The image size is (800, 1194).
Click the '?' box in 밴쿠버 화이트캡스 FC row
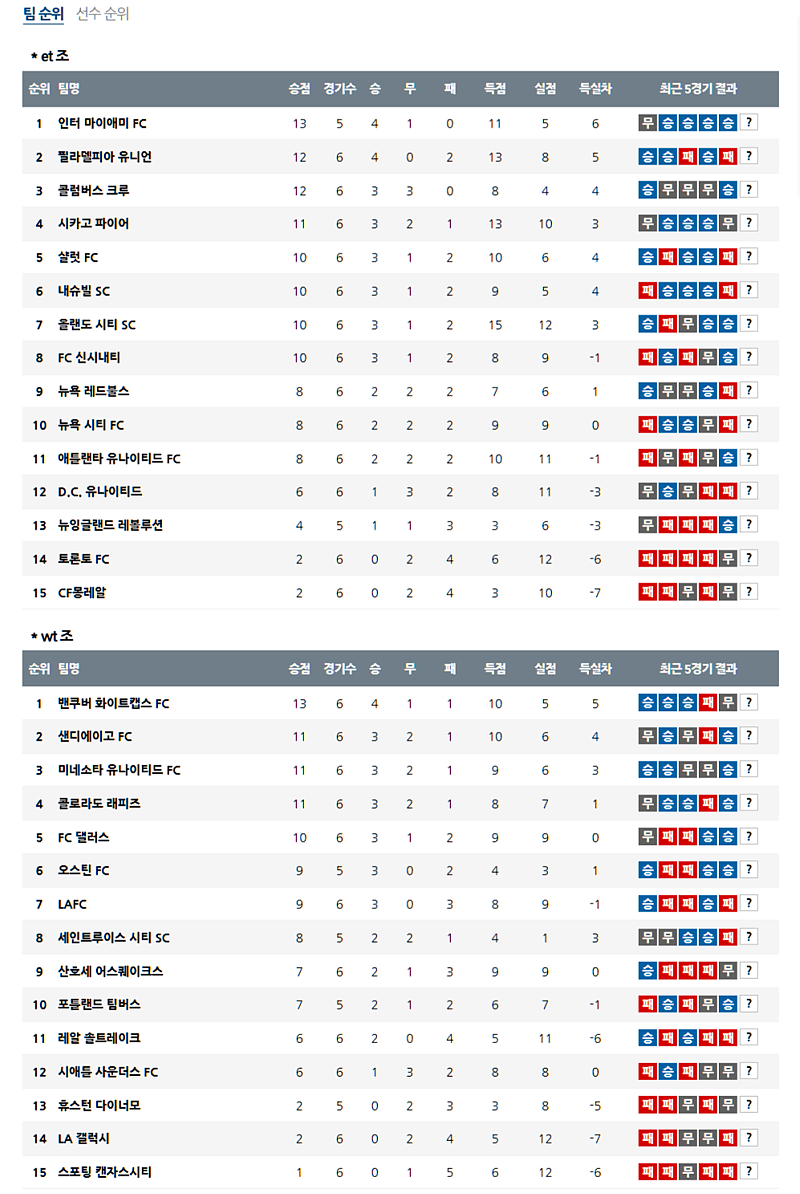pyautogui.click(x=749, y=703)
